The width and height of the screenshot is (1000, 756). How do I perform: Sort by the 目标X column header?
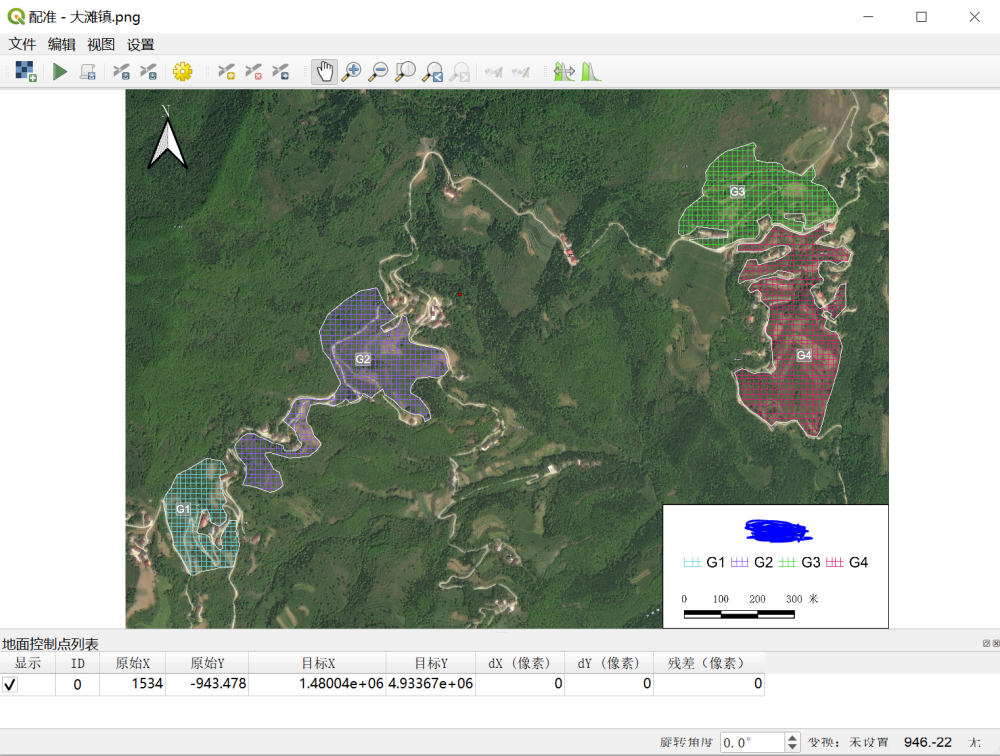[x=317, y=663]
